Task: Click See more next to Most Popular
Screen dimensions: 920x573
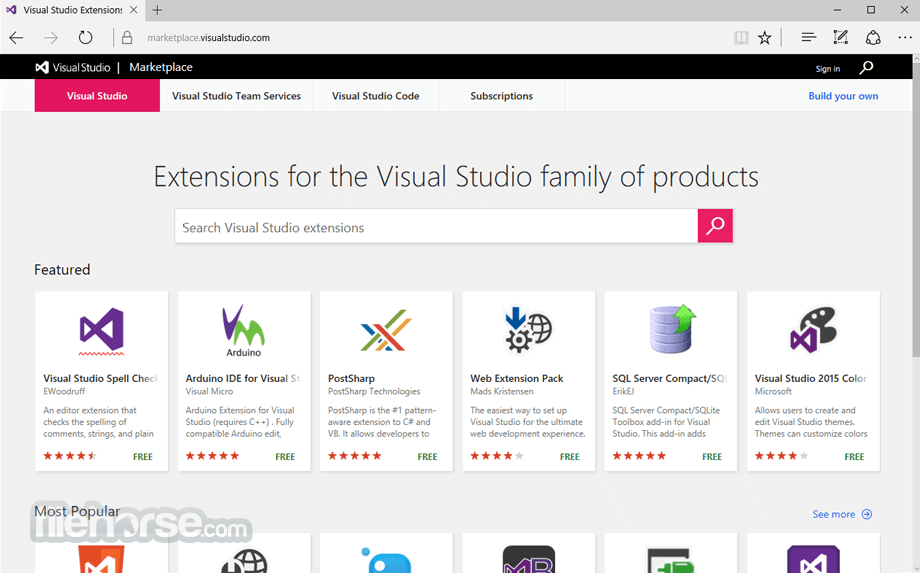Action: (842, 514)
